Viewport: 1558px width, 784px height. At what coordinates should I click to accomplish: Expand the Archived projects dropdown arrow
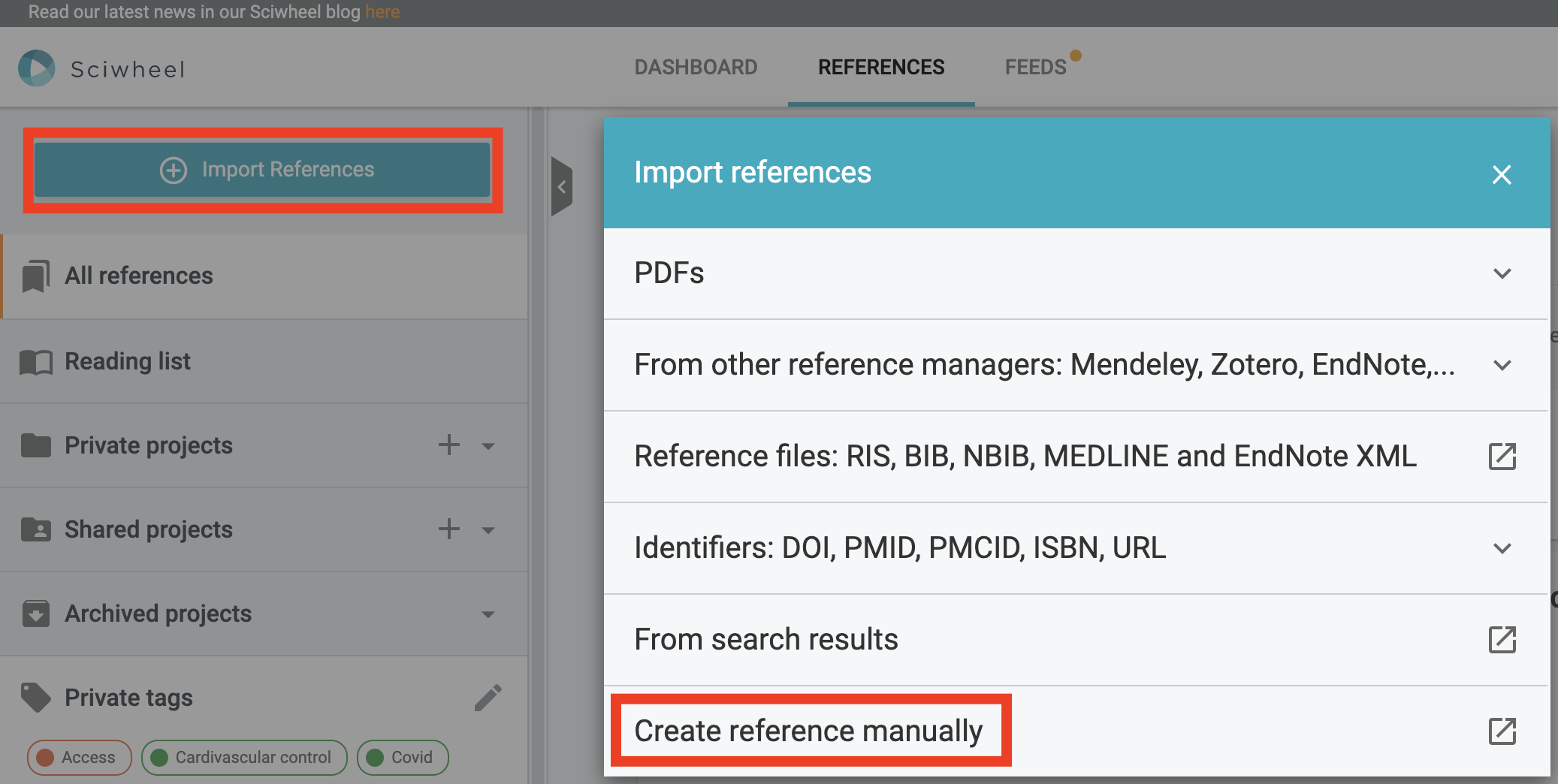488,614
